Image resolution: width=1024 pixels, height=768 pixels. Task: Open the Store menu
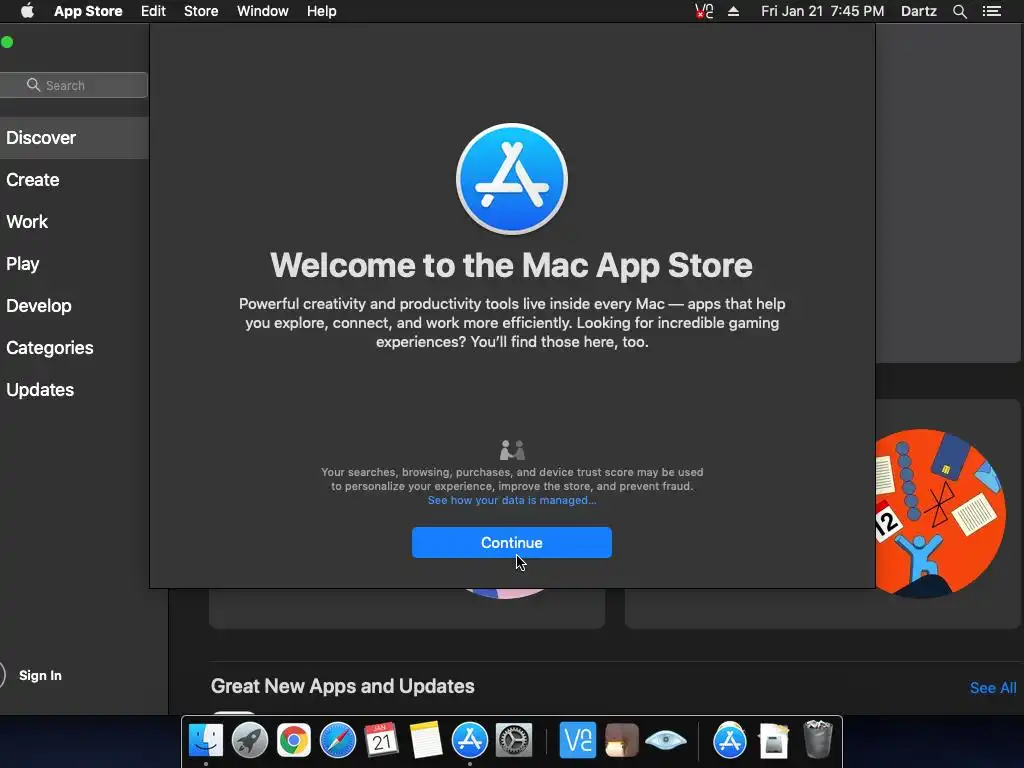pyautogui.click(x=201, y=11)
